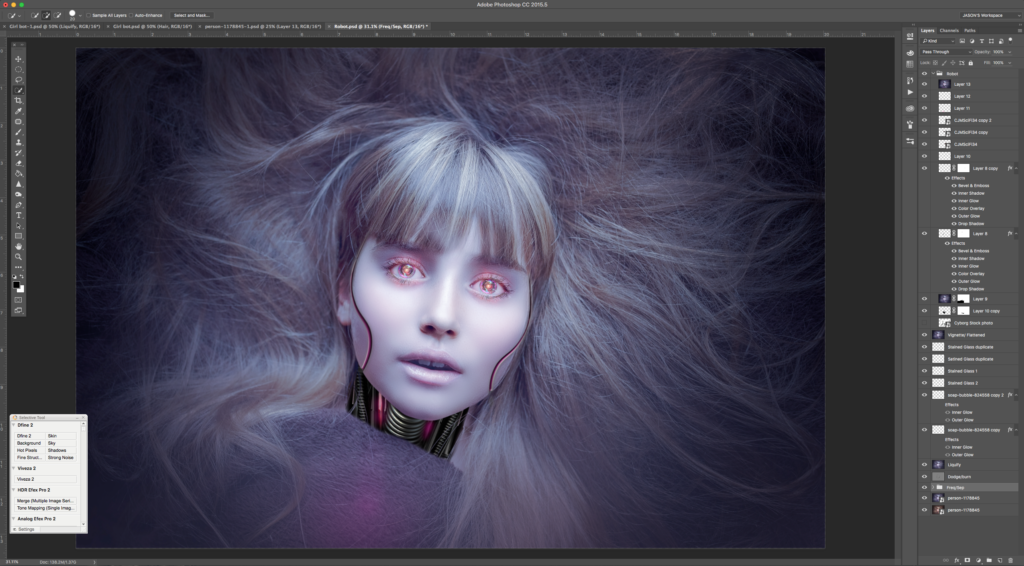Select the Horizontal Type tool
The height and width of the screenshot is (566, 1024).
coord(18,215)
